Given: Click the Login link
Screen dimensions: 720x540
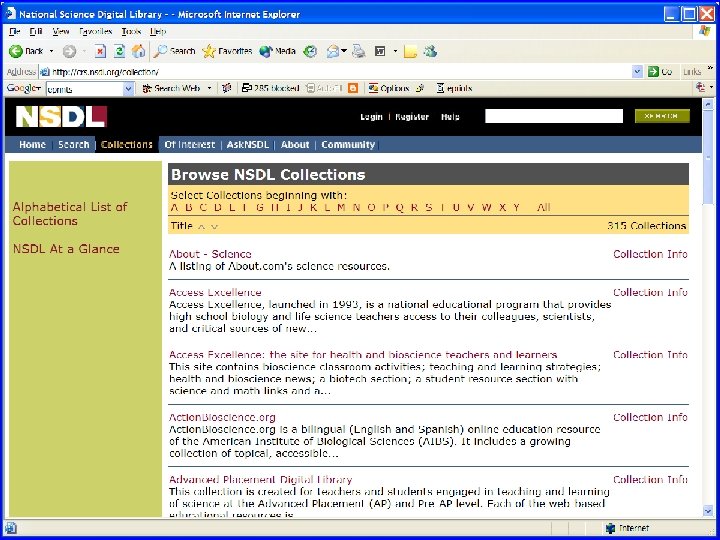Looking at the screenshot, I should pyautogui.click(x=371, y=117).
